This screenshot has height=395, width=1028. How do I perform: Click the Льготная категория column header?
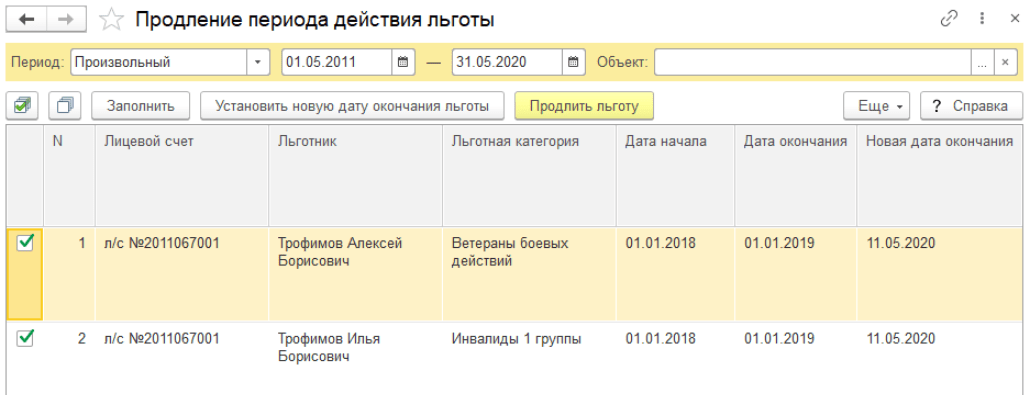coord(529,175)
